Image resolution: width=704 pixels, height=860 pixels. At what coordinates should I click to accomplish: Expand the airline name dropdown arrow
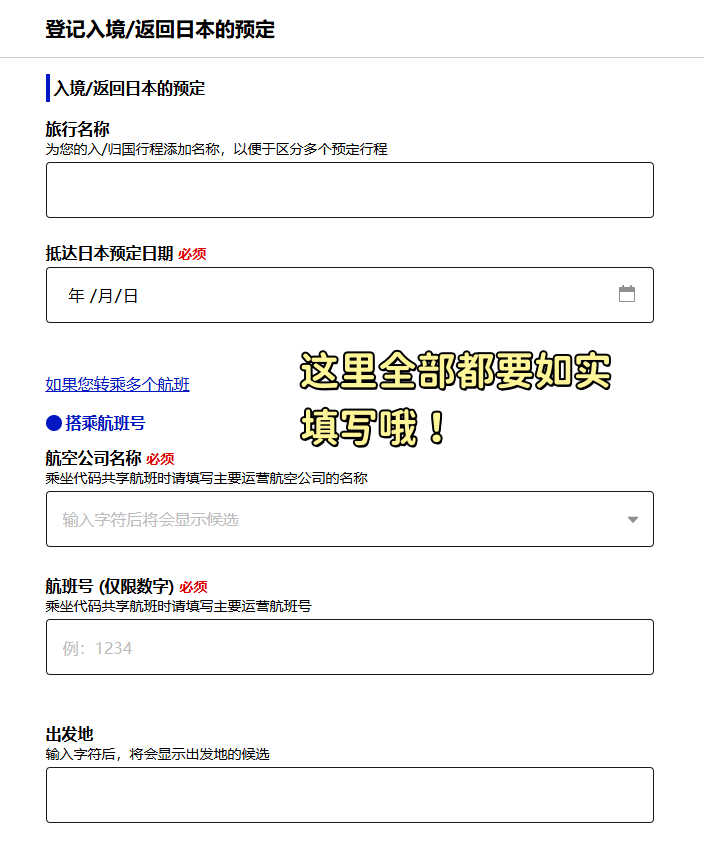click(633, 519)
